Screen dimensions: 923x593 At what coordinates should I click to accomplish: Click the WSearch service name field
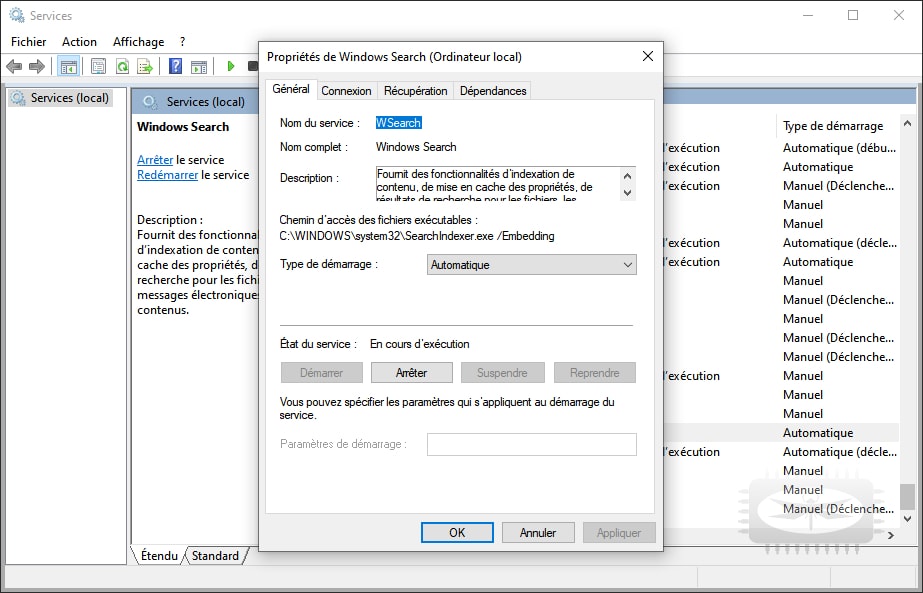click(x=399, y=122)
